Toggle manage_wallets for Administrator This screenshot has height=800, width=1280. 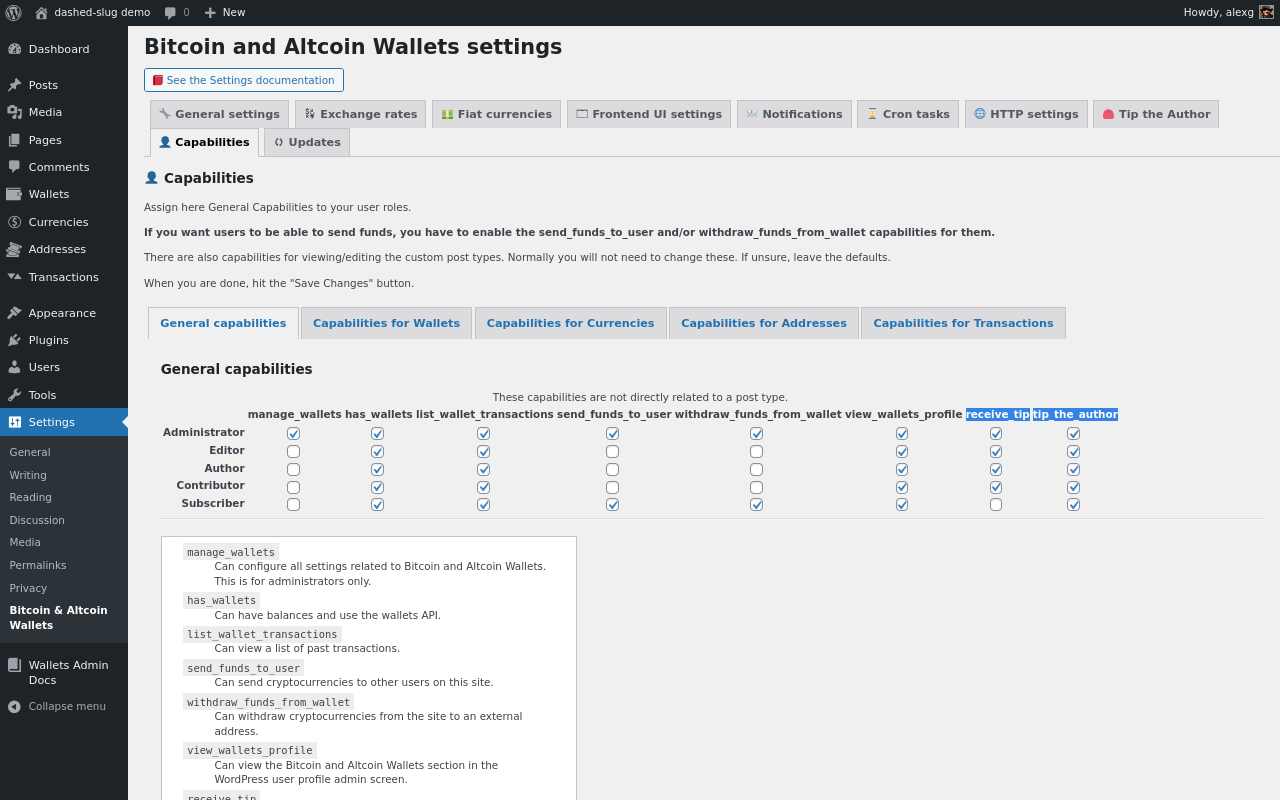click(293, 433)
